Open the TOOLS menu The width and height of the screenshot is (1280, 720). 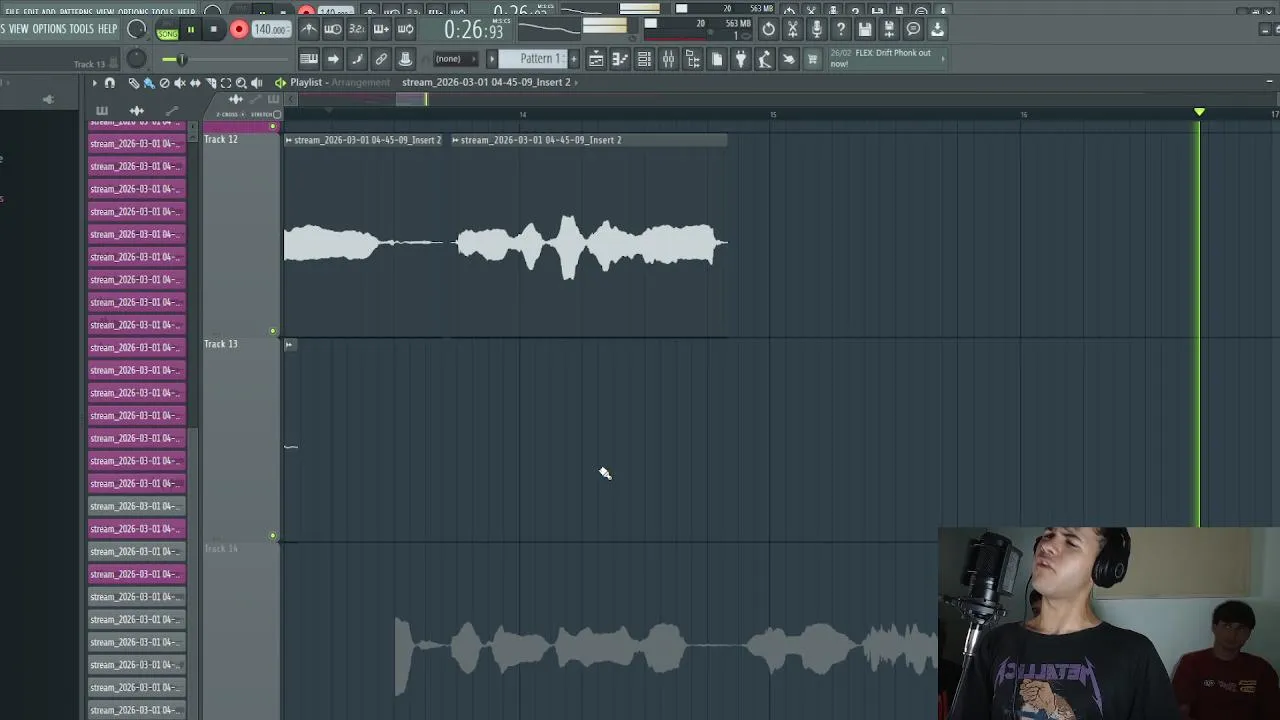(81, 29)
